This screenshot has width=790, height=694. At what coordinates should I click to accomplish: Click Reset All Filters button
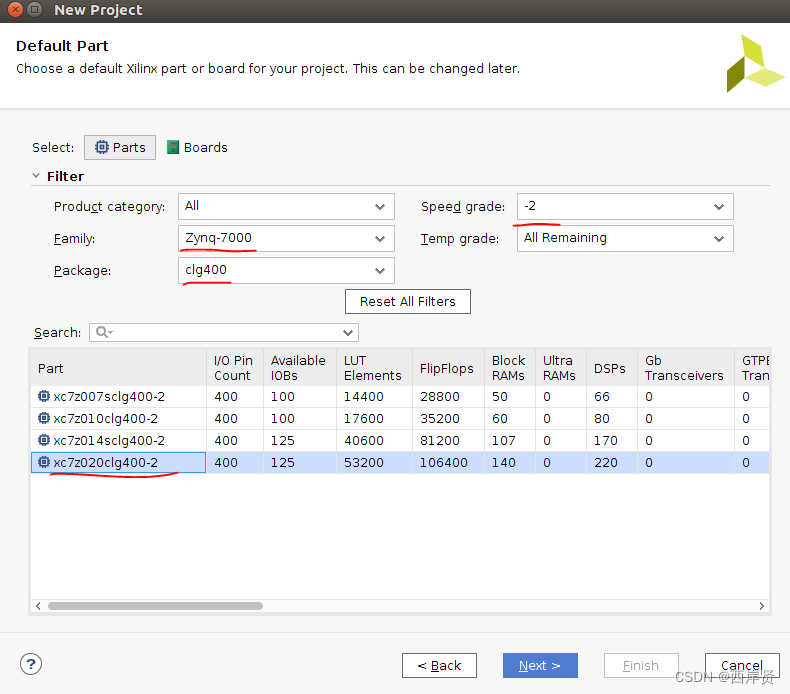(408, 301)
